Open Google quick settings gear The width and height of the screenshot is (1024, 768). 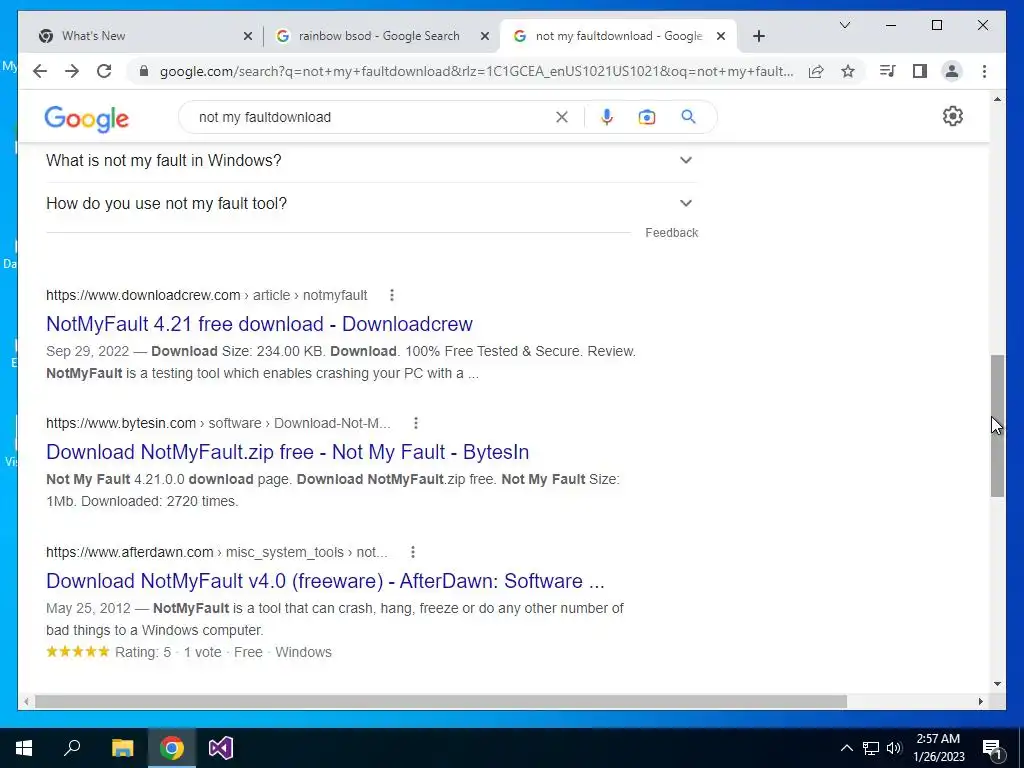pos(953,116)
